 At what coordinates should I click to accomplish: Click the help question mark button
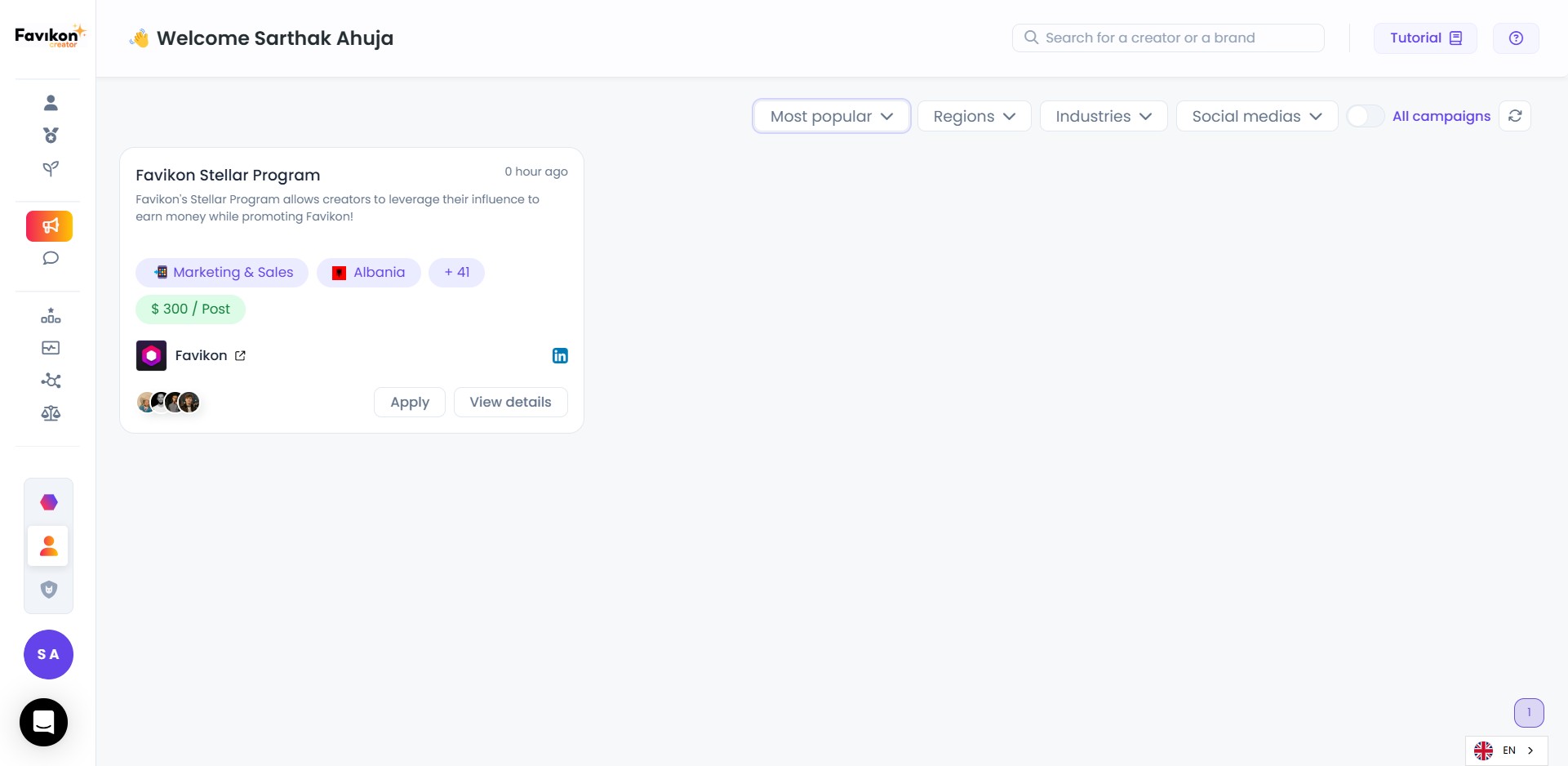[1516, 38]
